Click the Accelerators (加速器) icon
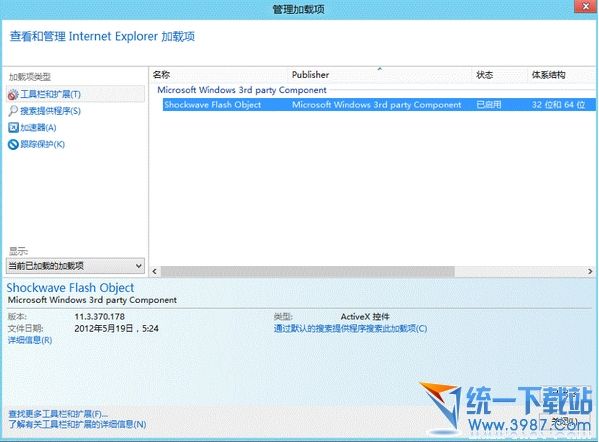Screen dimensions: 599x442 point(13,127)
